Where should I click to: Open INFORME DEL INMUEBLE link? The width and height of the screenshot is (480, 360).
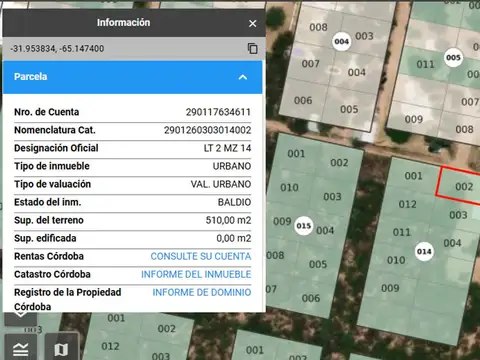196,274
